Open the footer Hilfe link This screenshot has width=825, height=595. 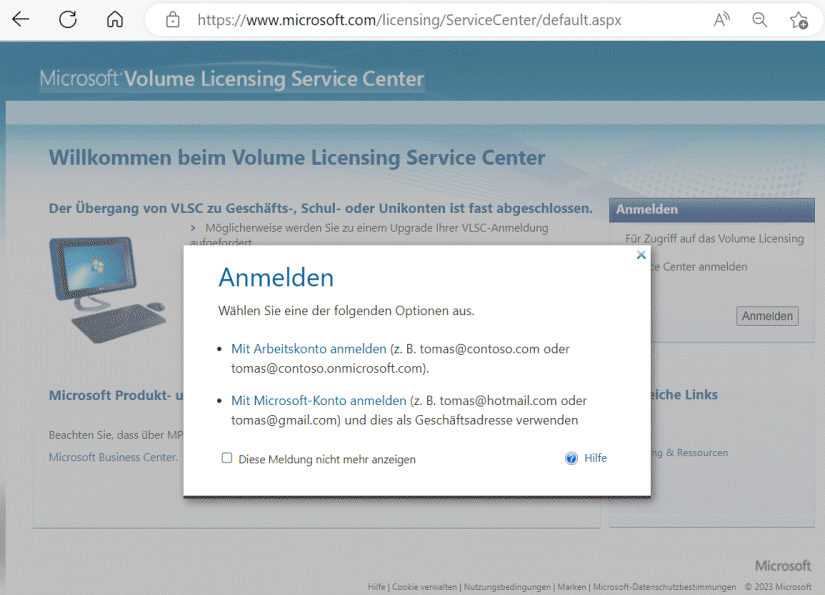coord(376,587)
